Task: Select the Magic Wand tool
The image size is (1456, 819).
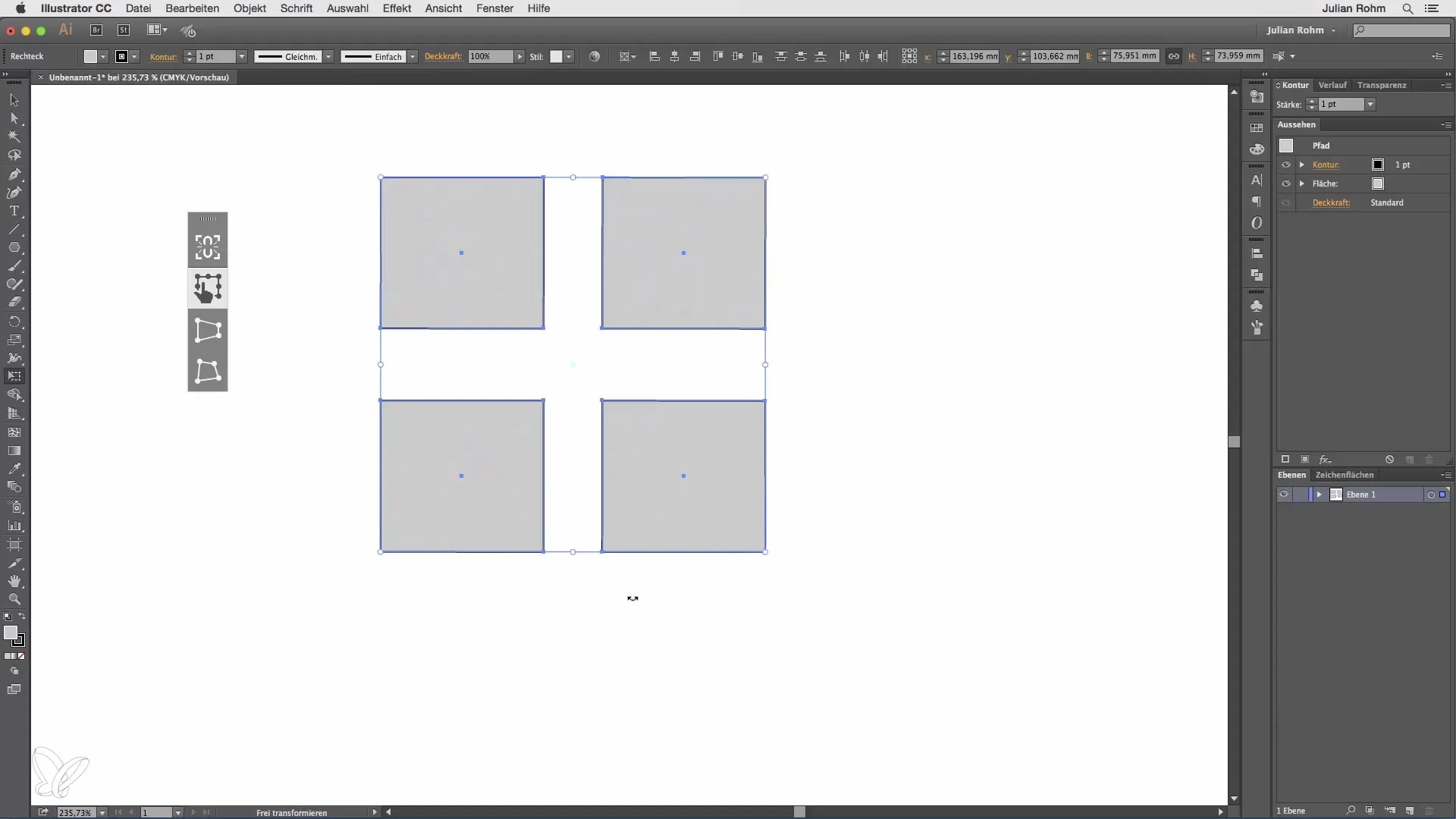Action: pyautogui.click(x=14, y=136)
